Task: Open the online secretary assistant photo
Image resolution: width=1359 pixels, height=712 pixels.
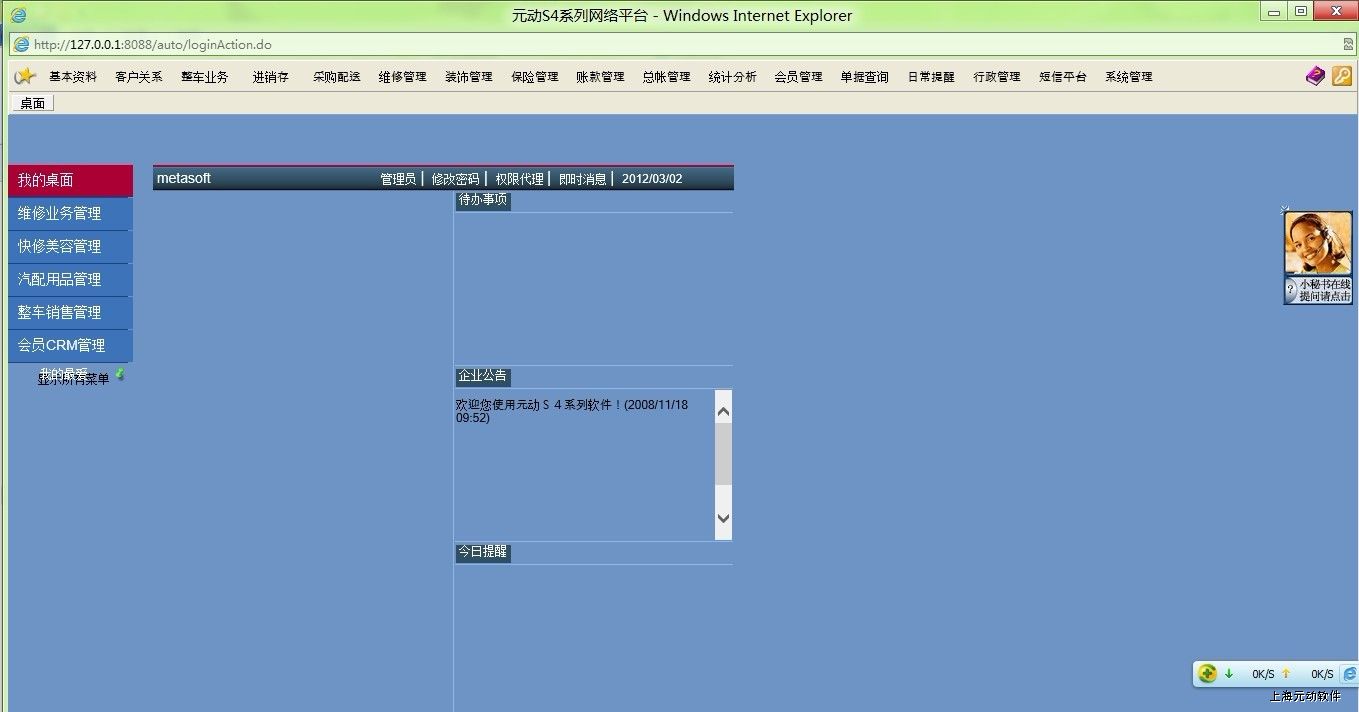Action: (x=1318, y=244)
